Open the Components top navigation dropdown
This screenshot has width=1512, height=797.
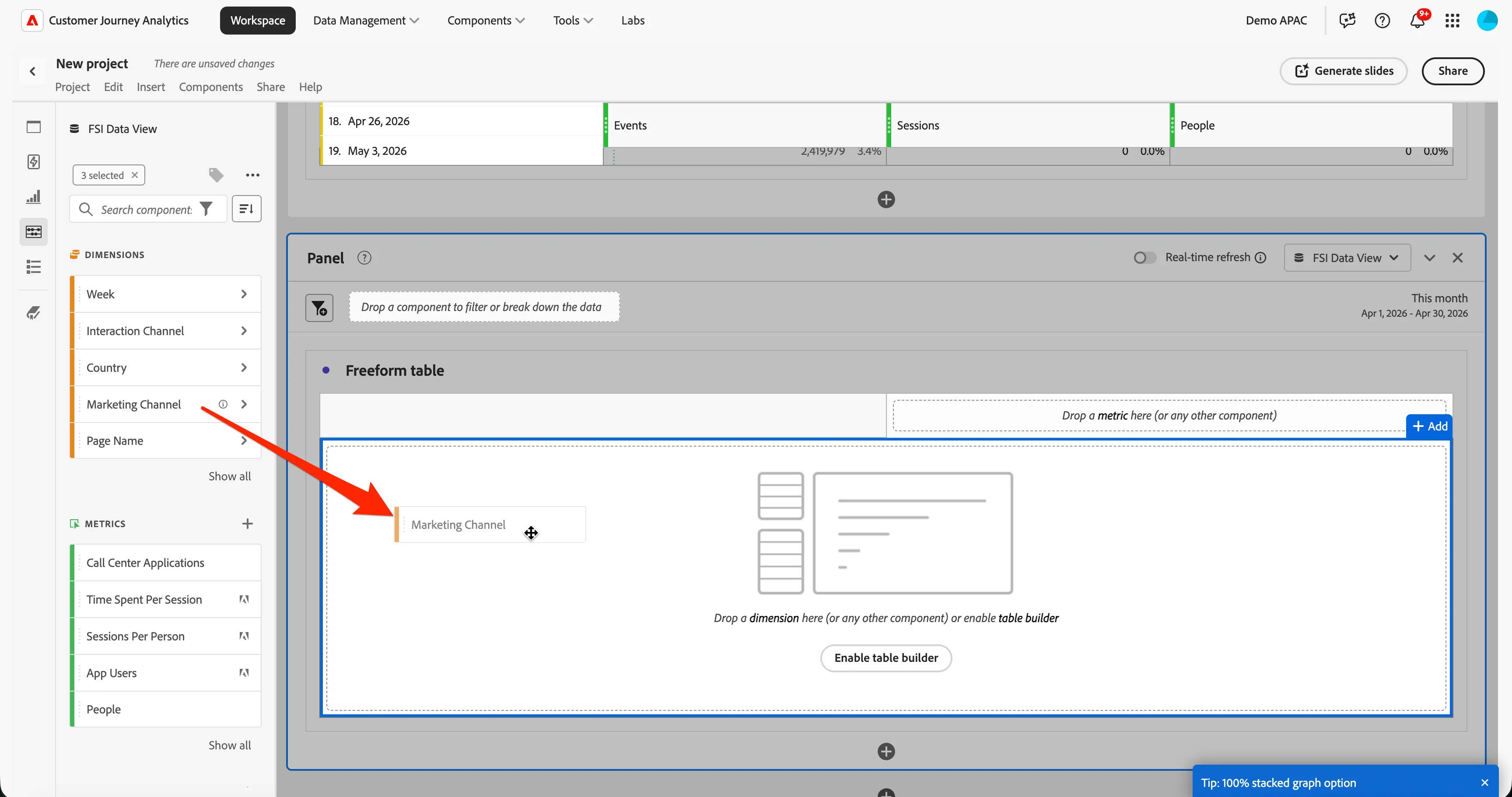pyautogui.click(x=486, y=21)
